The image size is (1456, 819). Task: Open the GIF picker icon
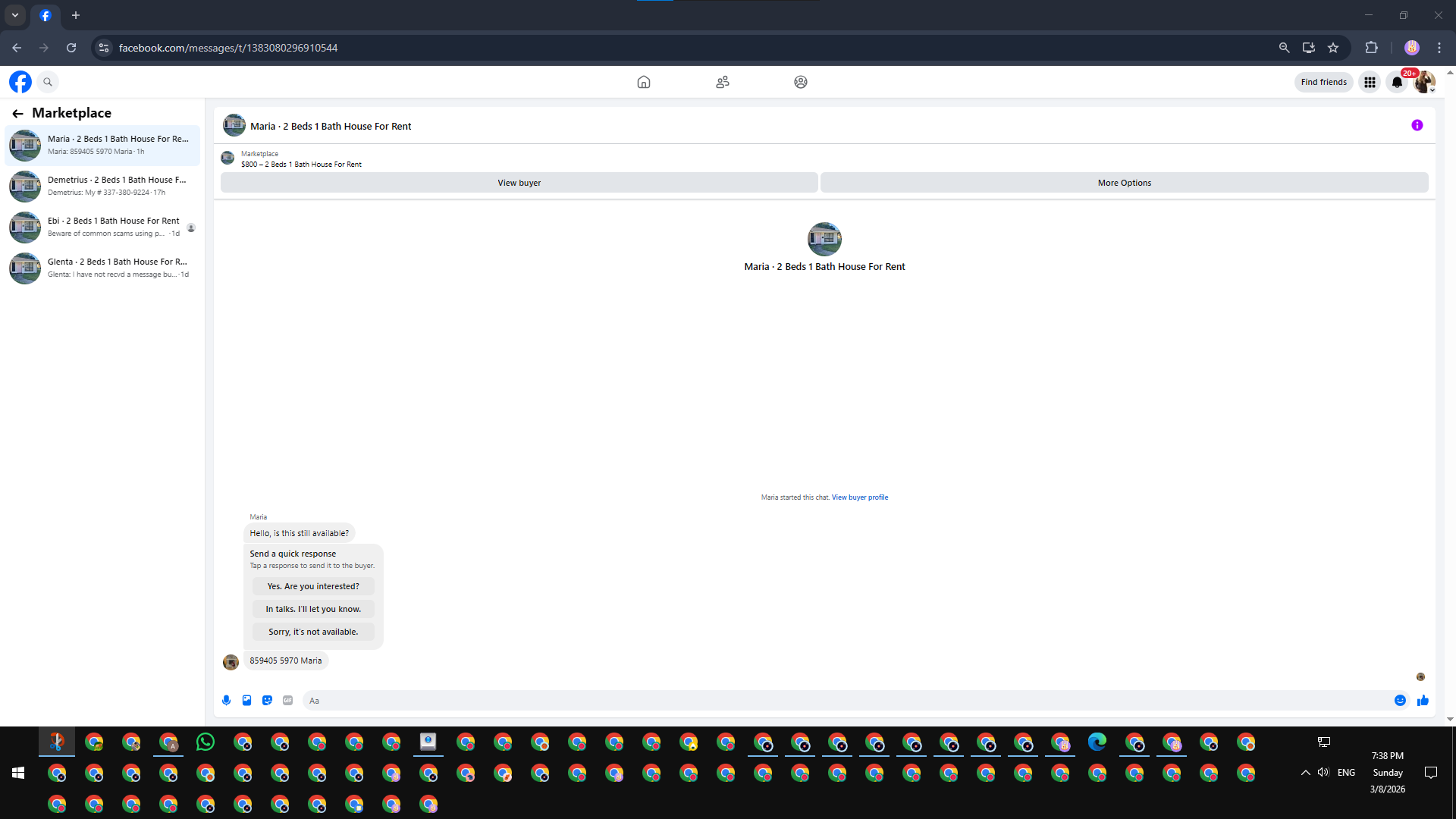(287, 701)
